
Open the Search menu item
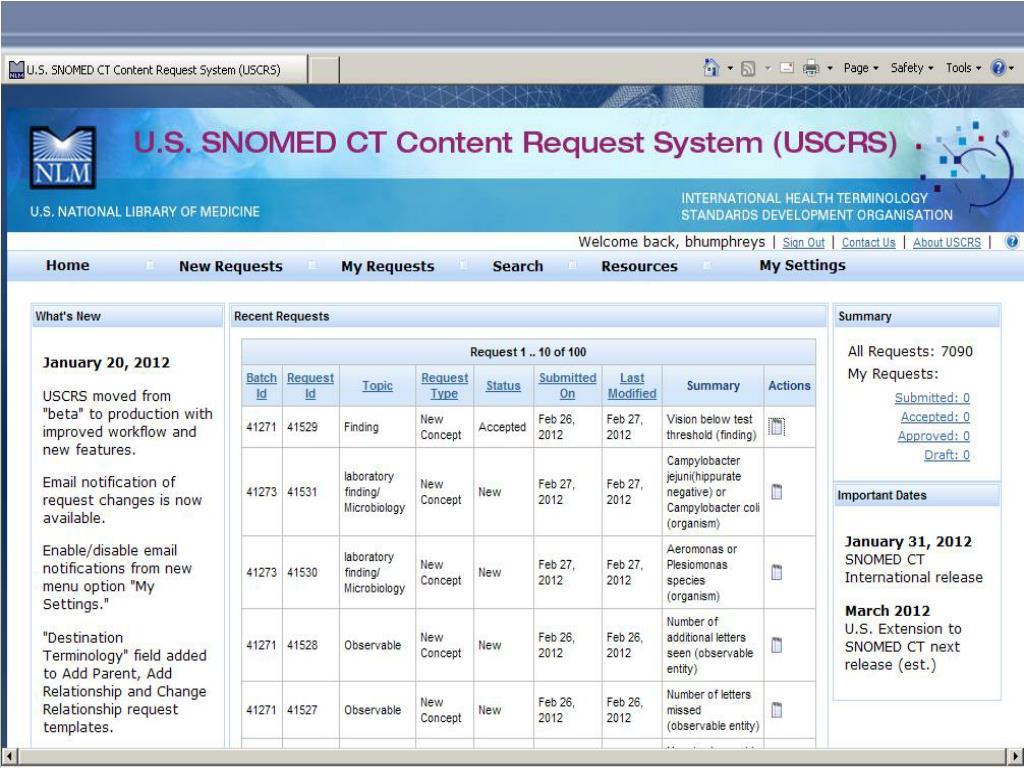click(517, 266)
